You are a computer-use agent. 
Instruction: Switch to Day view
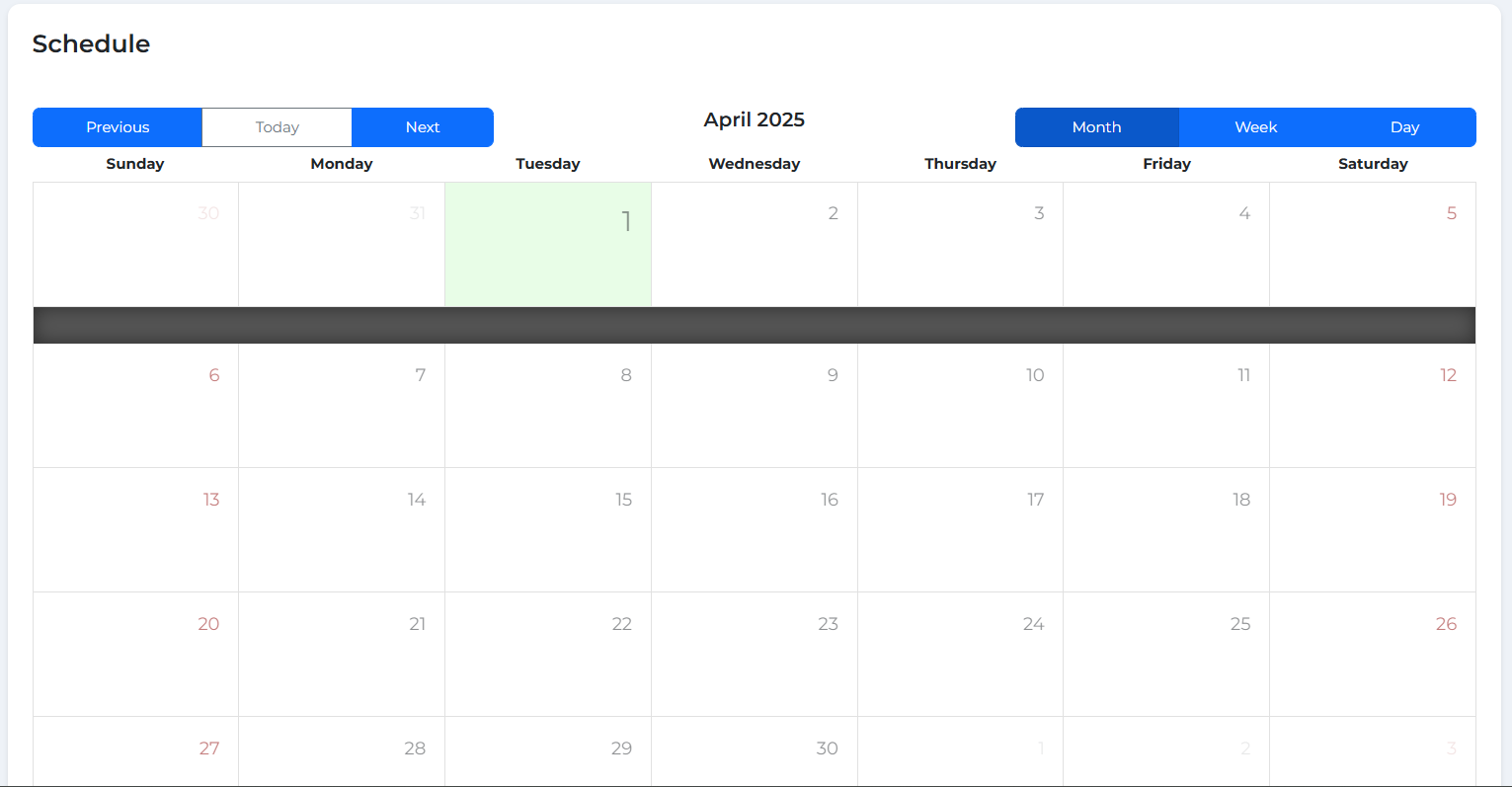point(1404,127)
